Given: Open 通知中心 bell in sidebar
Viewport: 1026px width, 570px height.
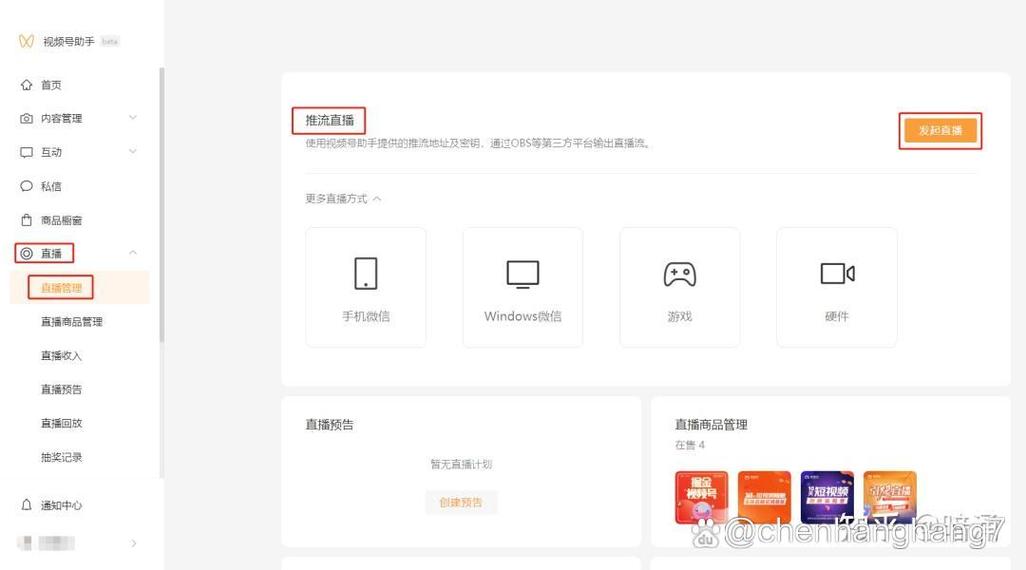Looking at the screenshot, I should pos(61,505).
